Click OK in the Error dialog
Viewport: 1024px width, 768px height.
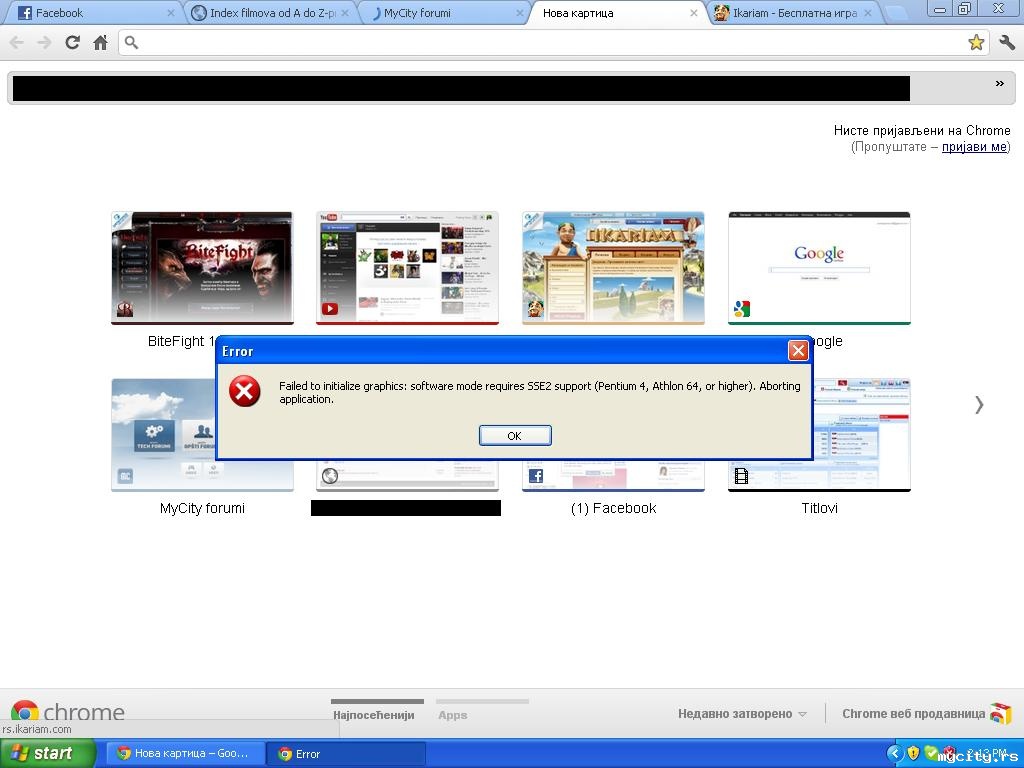515,436
